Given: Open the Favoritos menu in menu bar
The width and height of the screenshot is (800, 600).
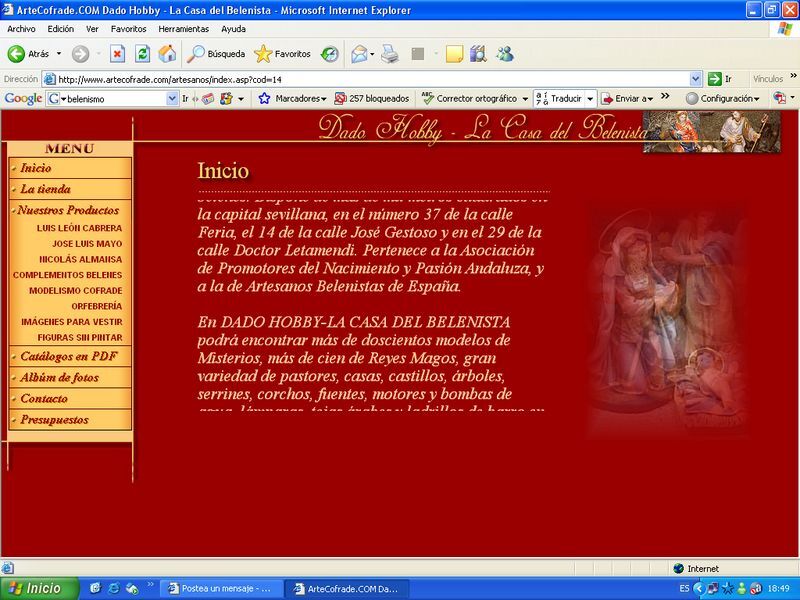Looking at the screenshot, I should pyautogui.click(x=128, y=29).
